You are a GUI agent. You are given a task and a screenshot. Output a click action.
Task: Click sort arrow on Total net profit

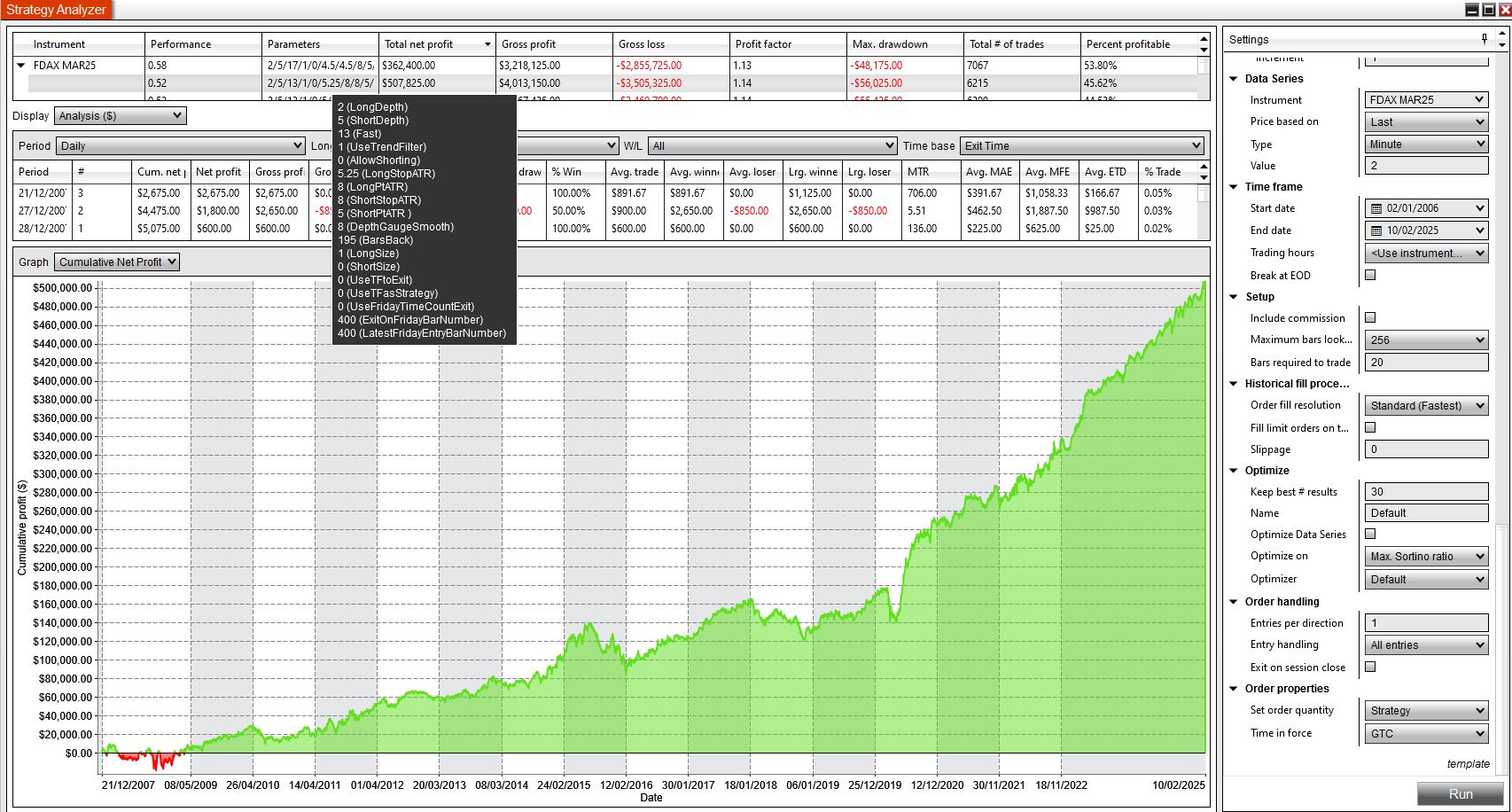(487, 44)
